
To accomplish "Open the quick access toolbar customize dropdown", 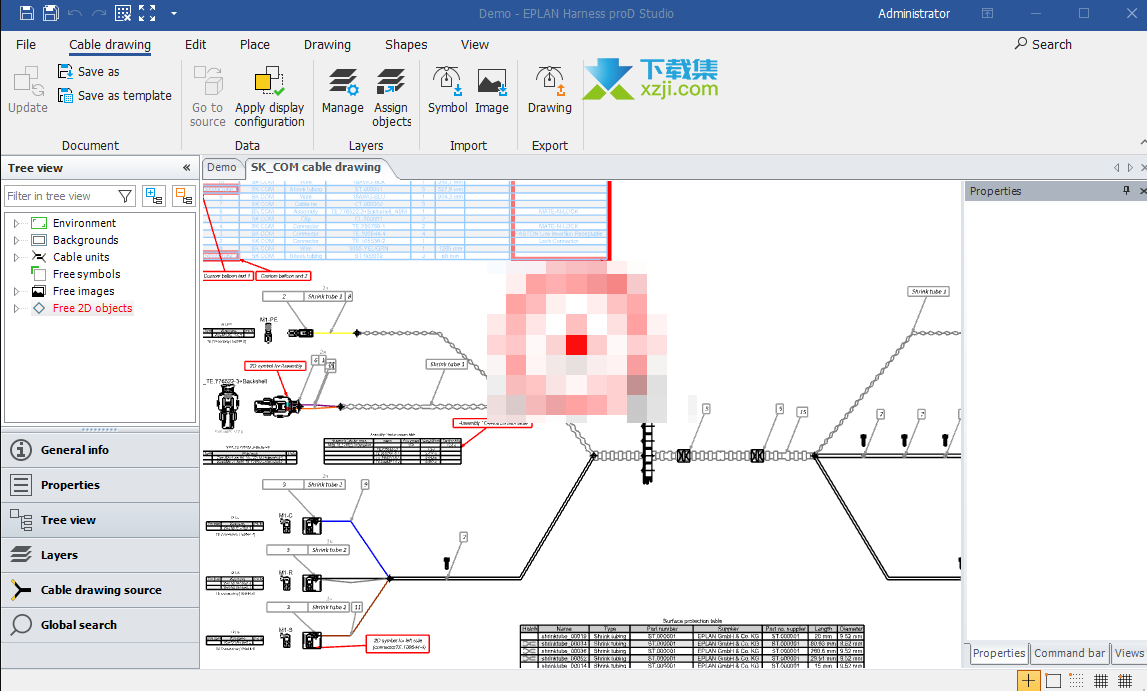I will pyautogui.click(x=173, y=13).
